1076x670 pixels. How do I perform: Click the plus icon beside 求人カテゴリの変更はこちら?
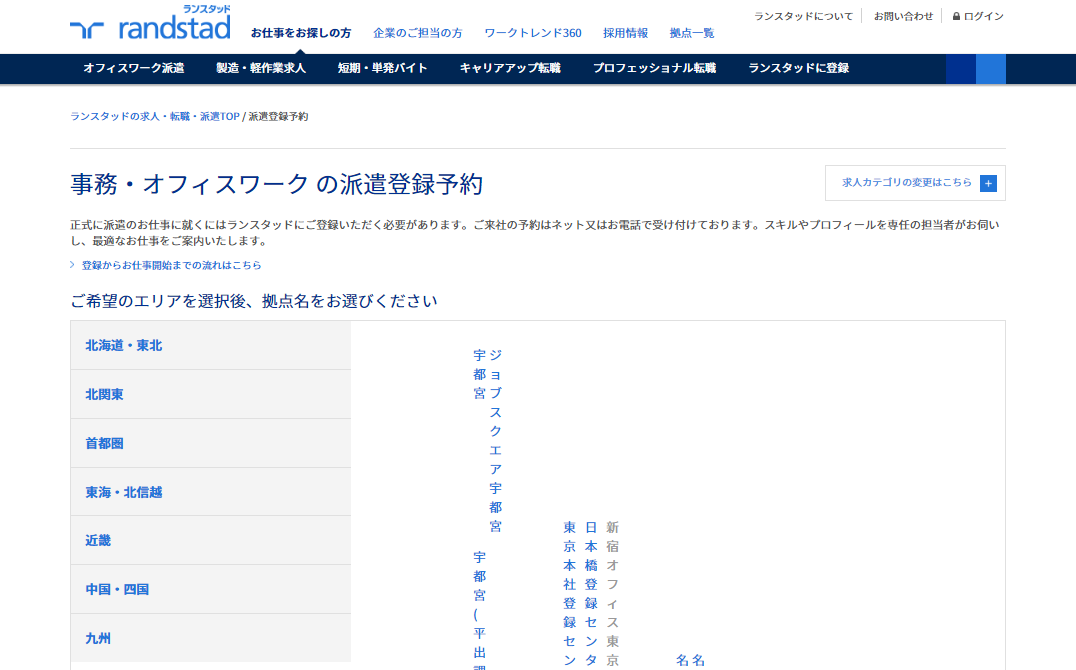(x=988, y=183)
